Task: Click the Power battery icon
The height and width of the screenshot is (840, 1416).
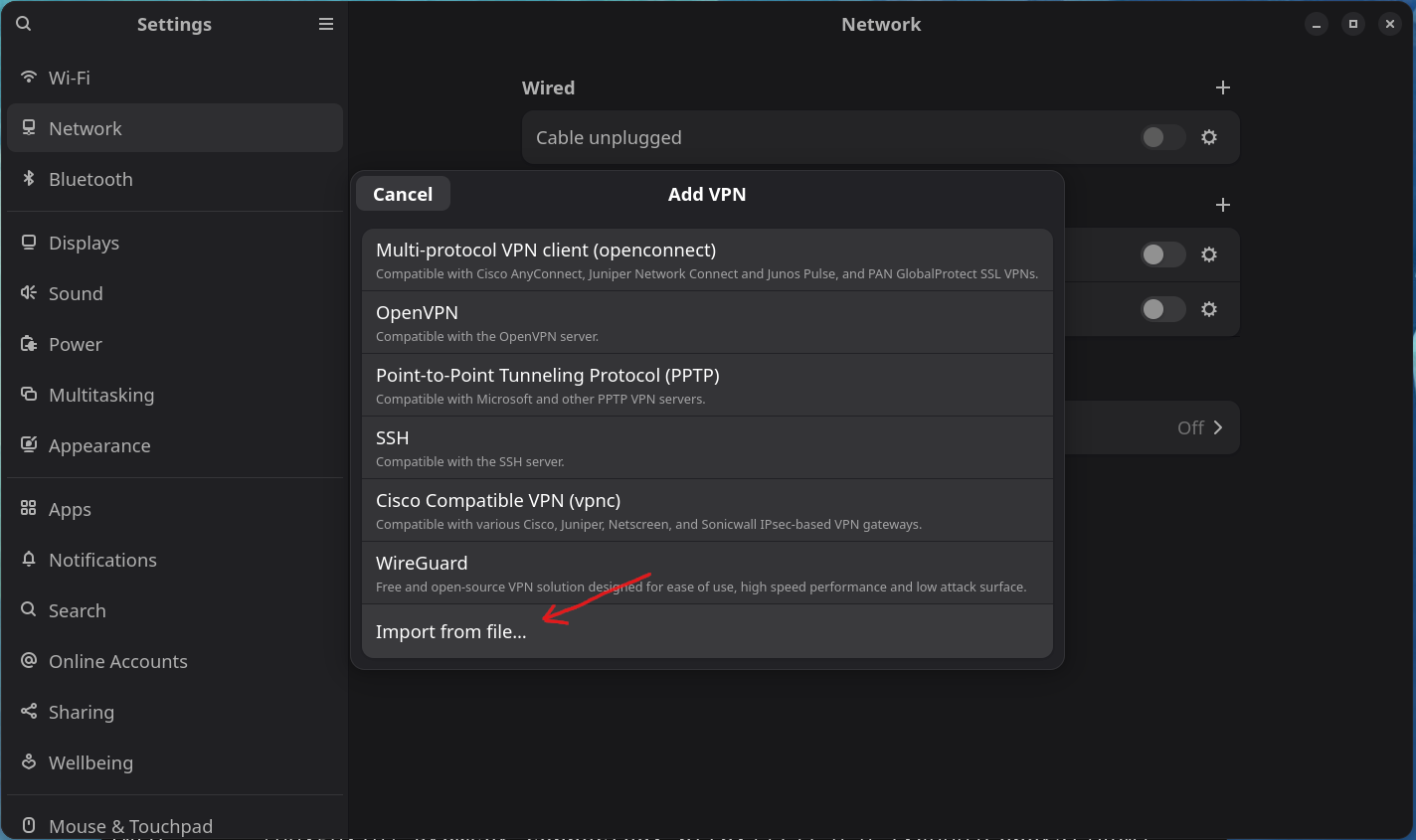Action: pyautogui.click(x=29, y=344)
